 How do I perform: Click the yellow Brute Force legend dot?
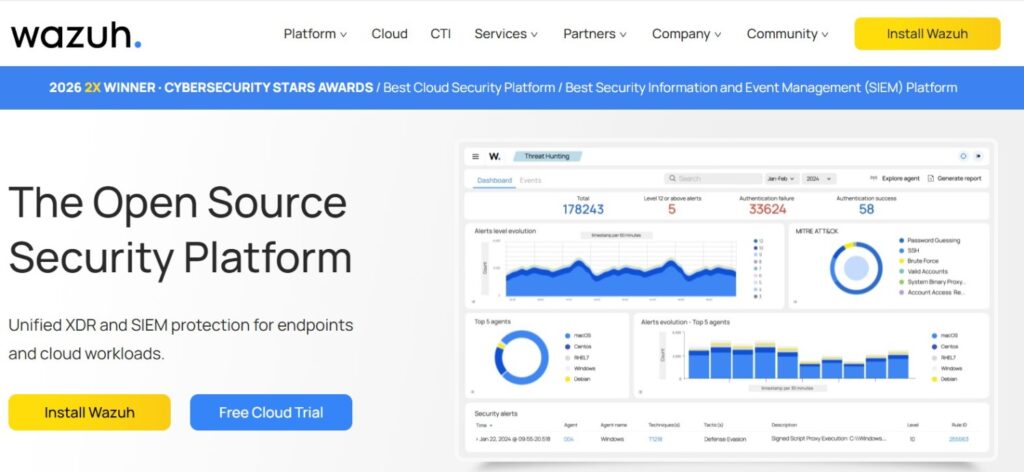click(x=902, y=261)
